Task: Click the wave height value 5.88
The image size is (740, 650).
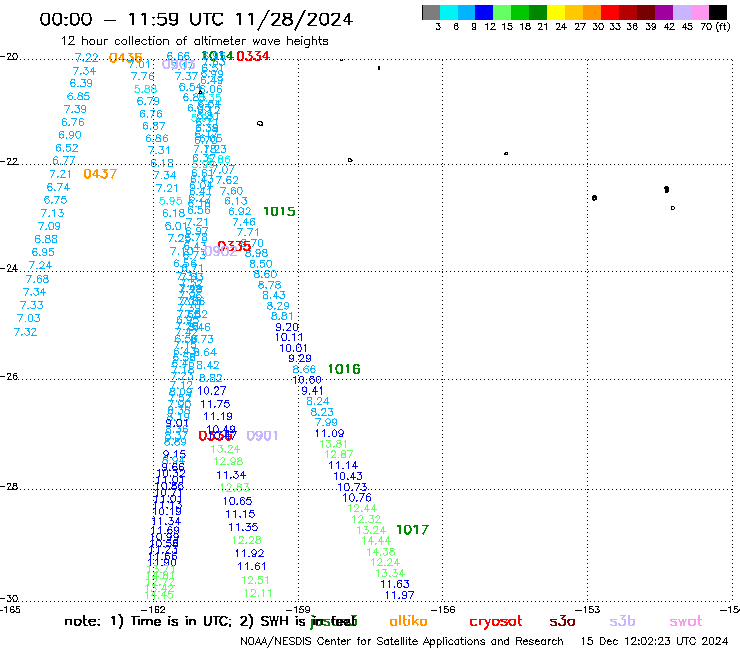Action: pyautogui.click(x=145, y=89)
